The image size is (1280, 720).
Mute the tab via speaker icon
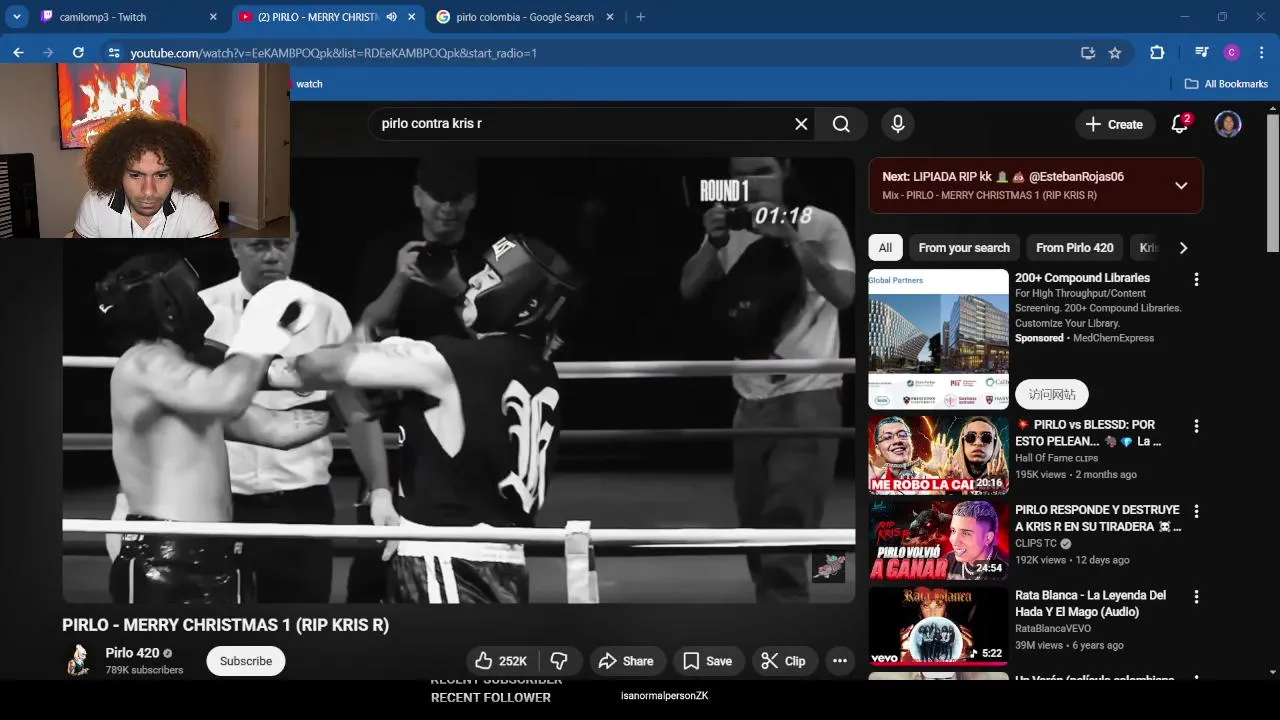point(392,17)
